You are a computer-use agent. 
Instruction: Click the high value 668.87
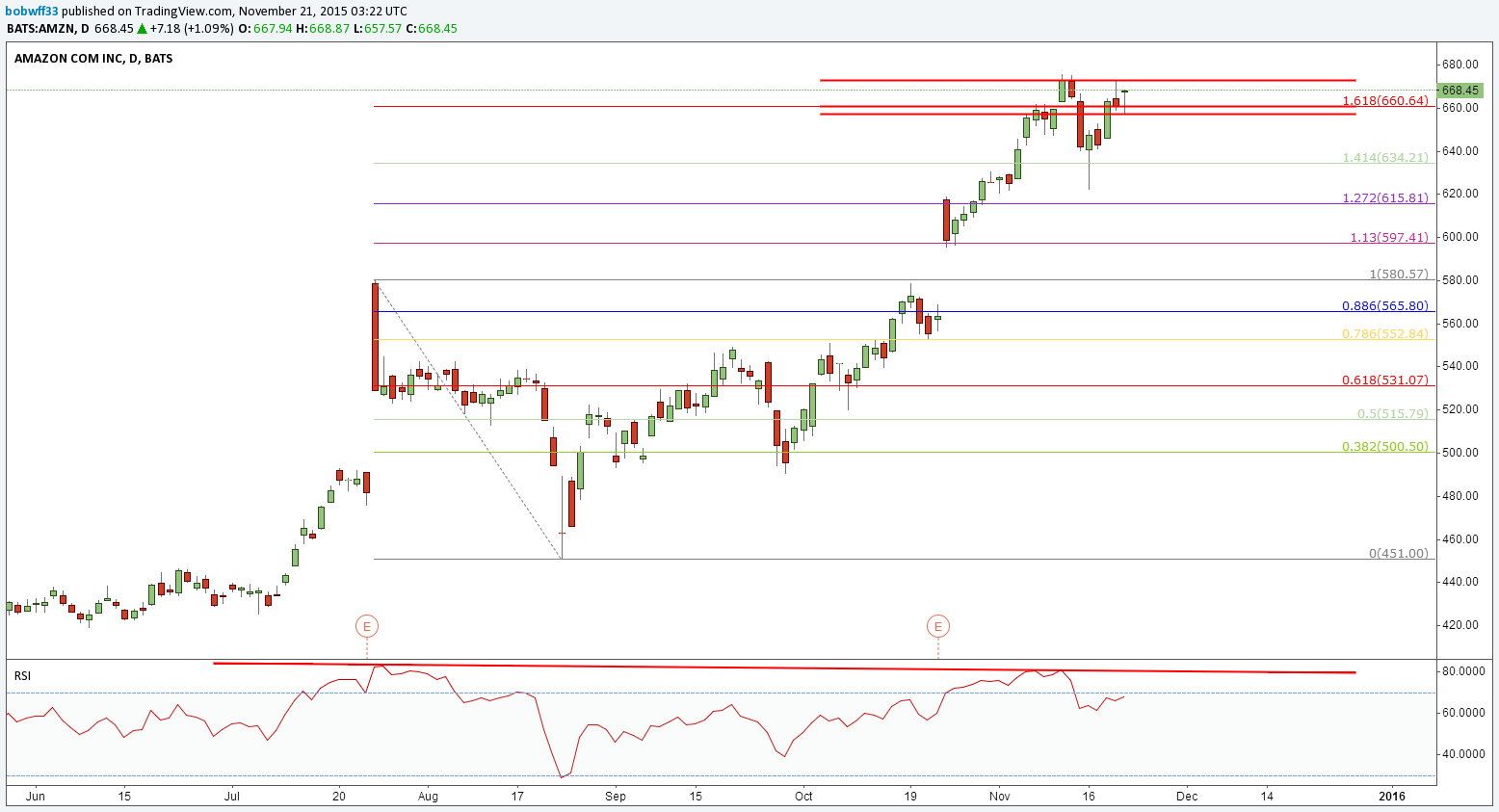pos(329,28)
